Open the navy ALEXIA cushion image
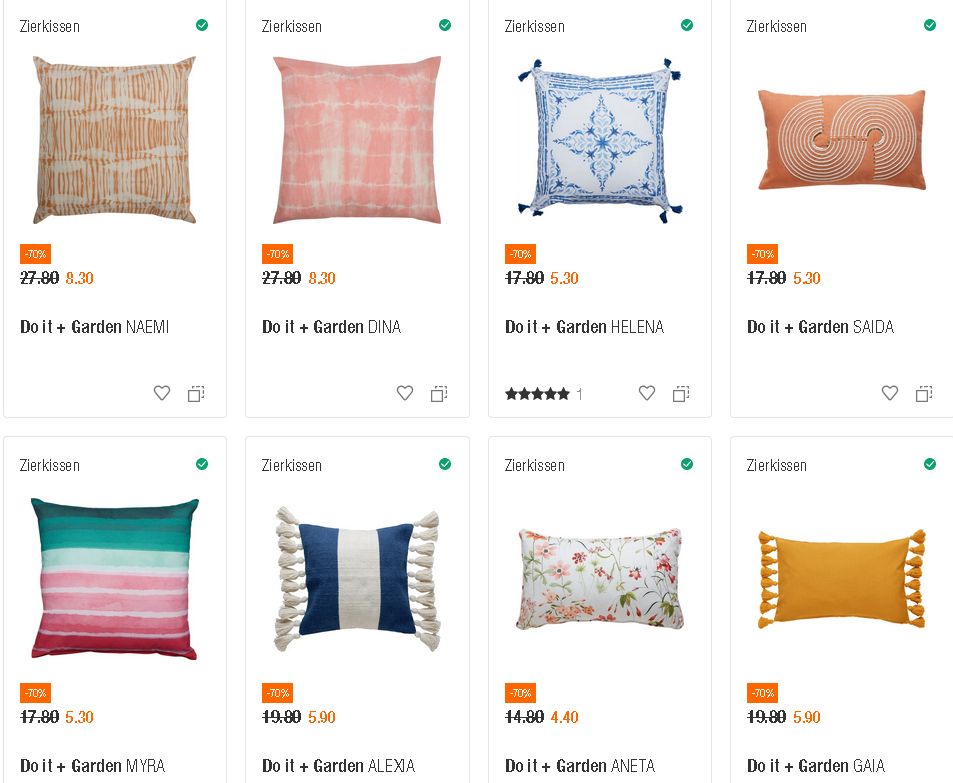The width and height of the screenshot is (953, 783). tap(357, 578)
